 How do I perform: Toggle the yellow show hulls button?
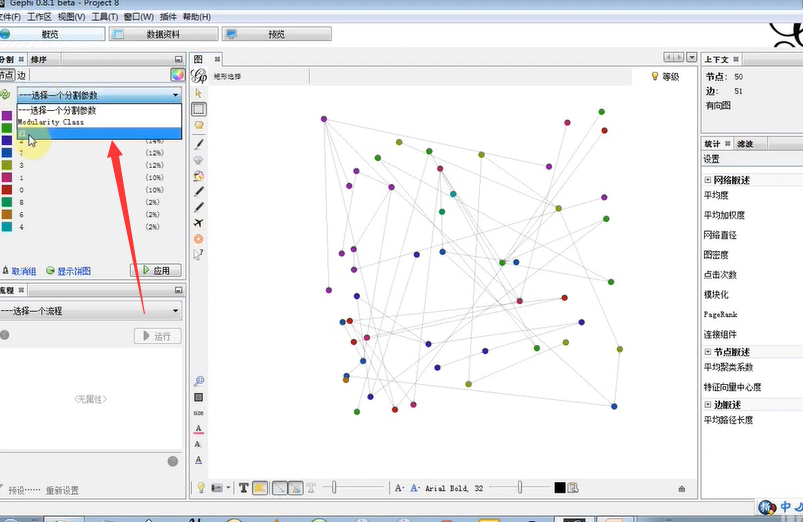point(260,488)
